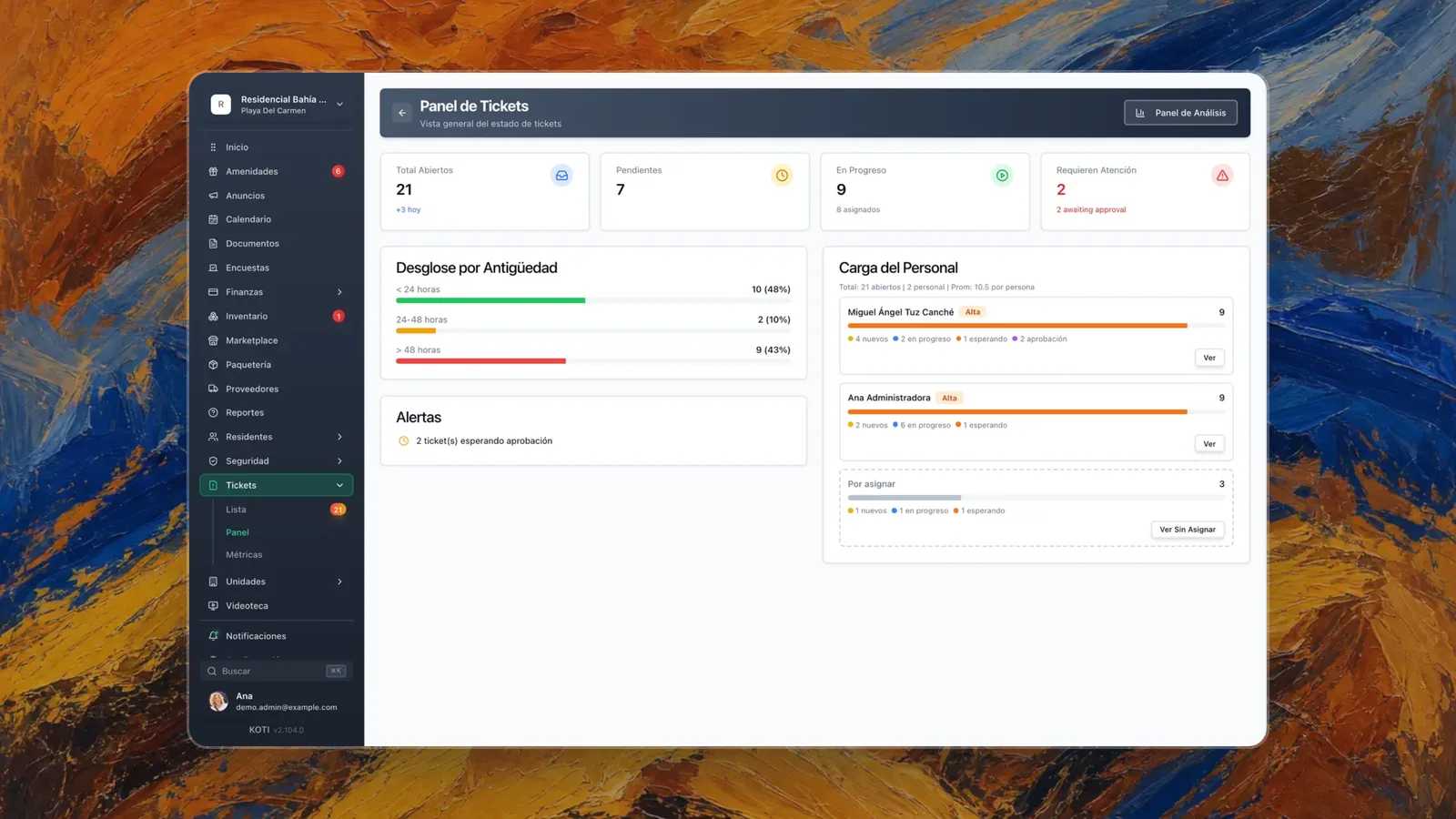Click the Inventario icon in the sidebar
1456x819 pixels.
[x=213, y=317]
